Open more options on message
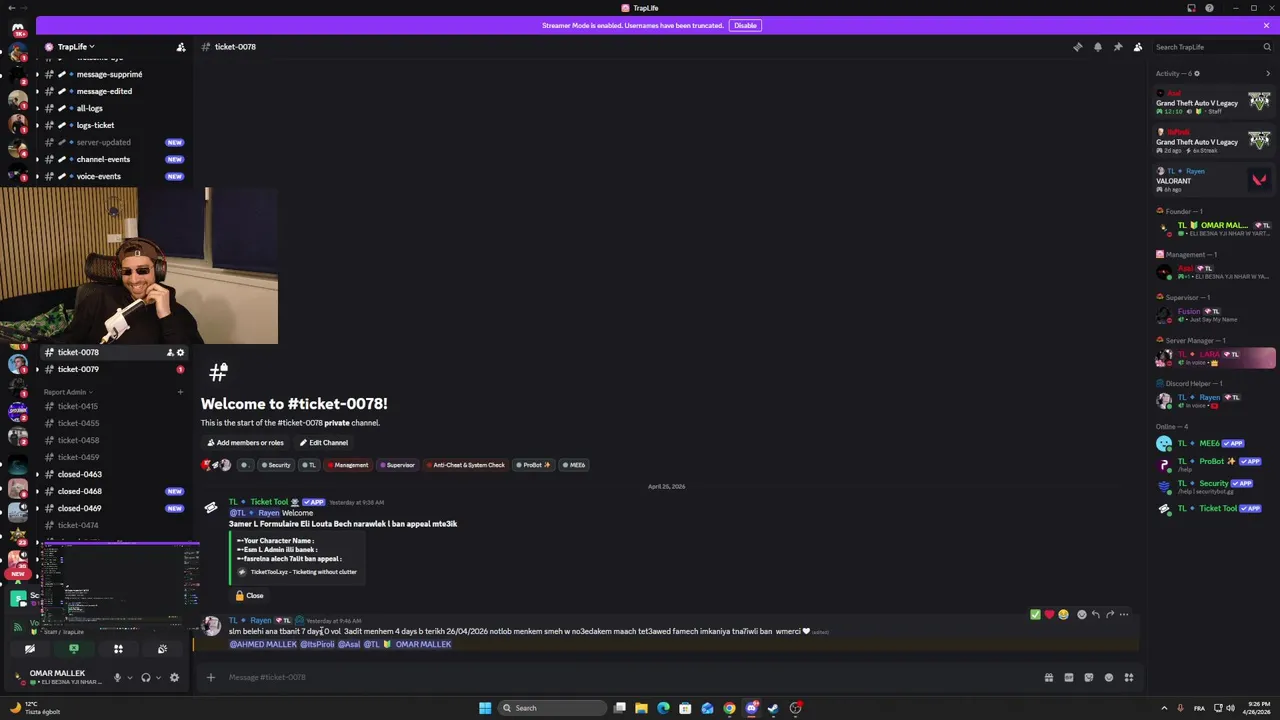The width and height of the screenshot is (1280, 720). pyautogui.click(x=1124, y=614)
